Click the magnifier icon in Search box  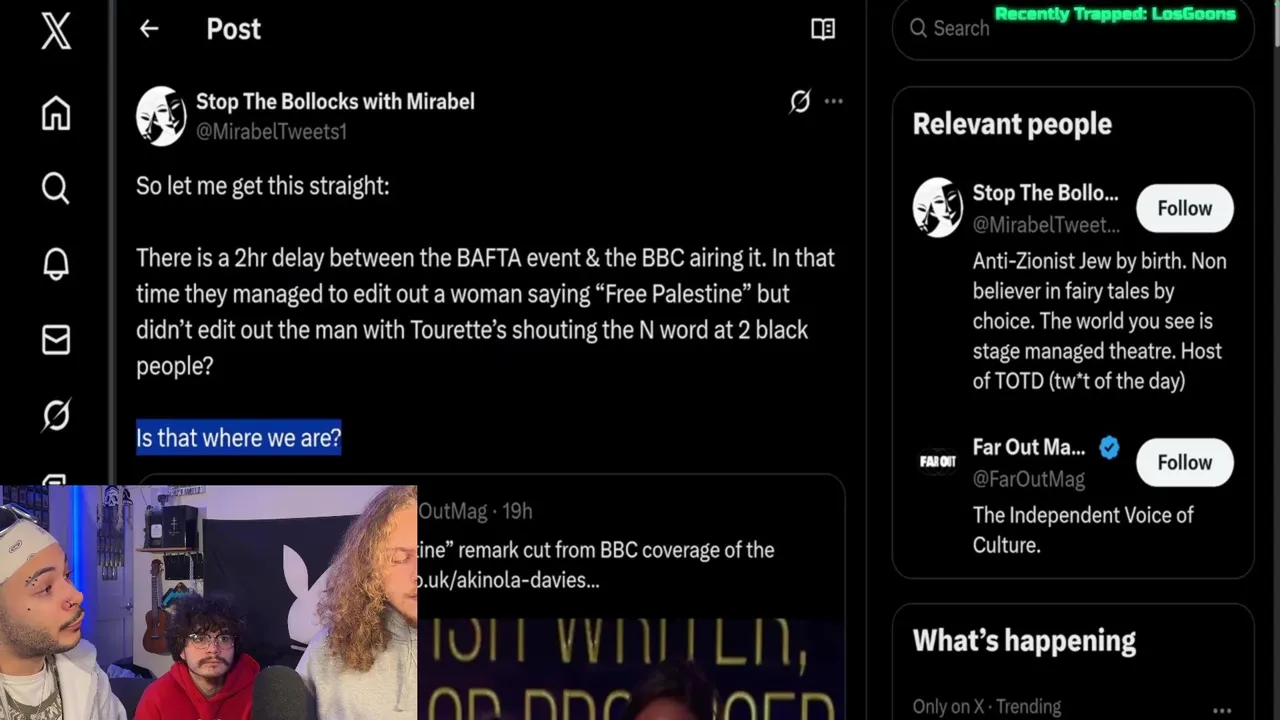(x=918, y=28)
